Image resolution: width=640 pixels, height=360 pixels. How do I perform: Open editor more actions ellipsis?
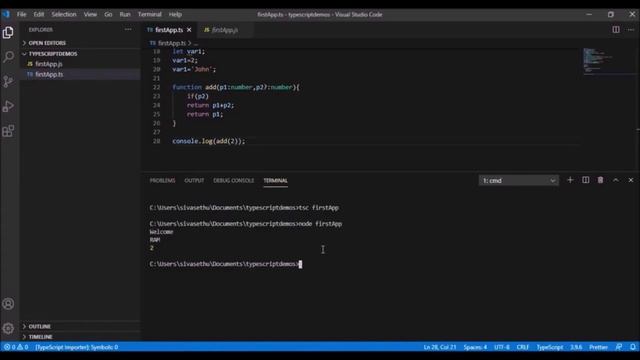pyautogui.click(x=631, y=29)
